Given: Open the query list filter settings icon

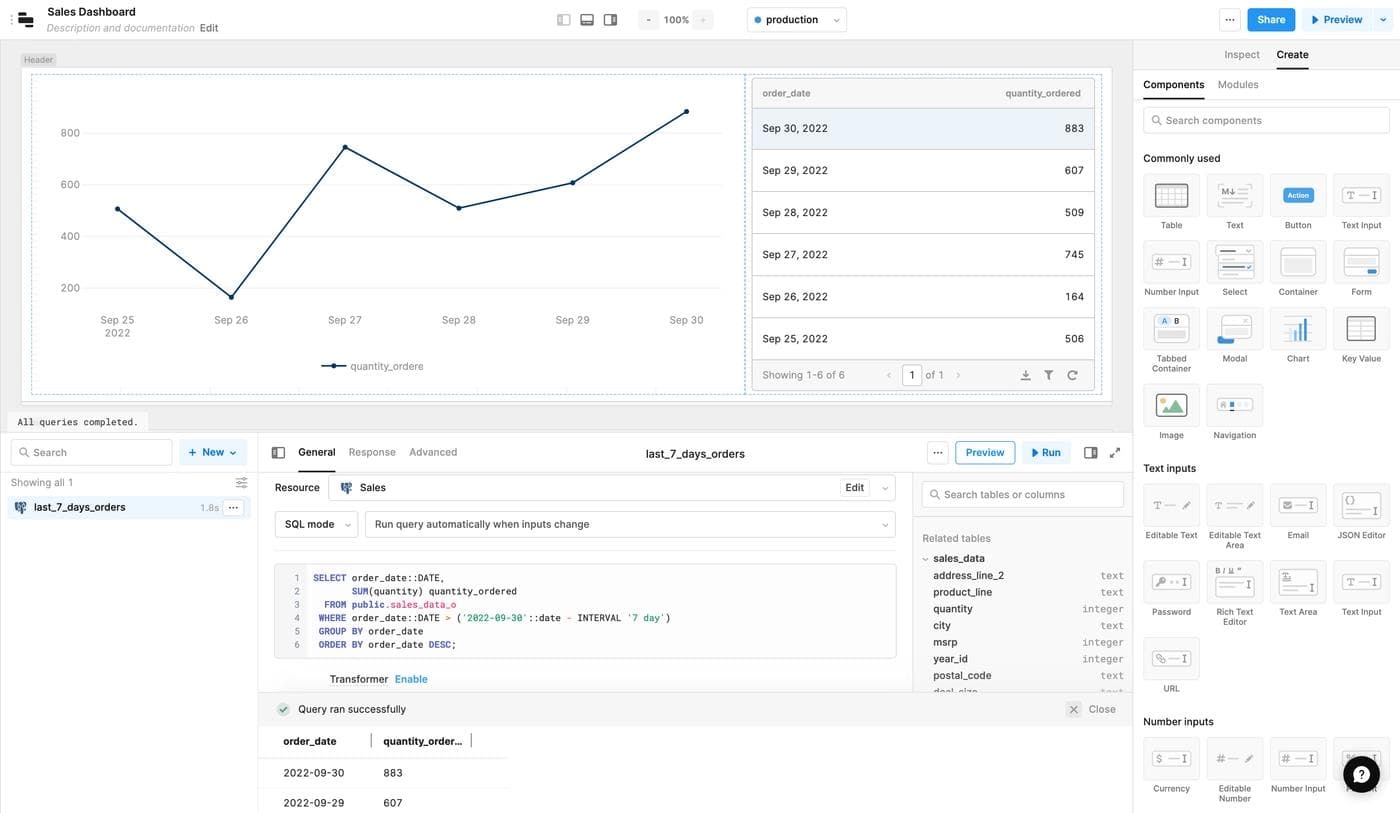Looking at the screenshot, I should (x=241, y=483).
